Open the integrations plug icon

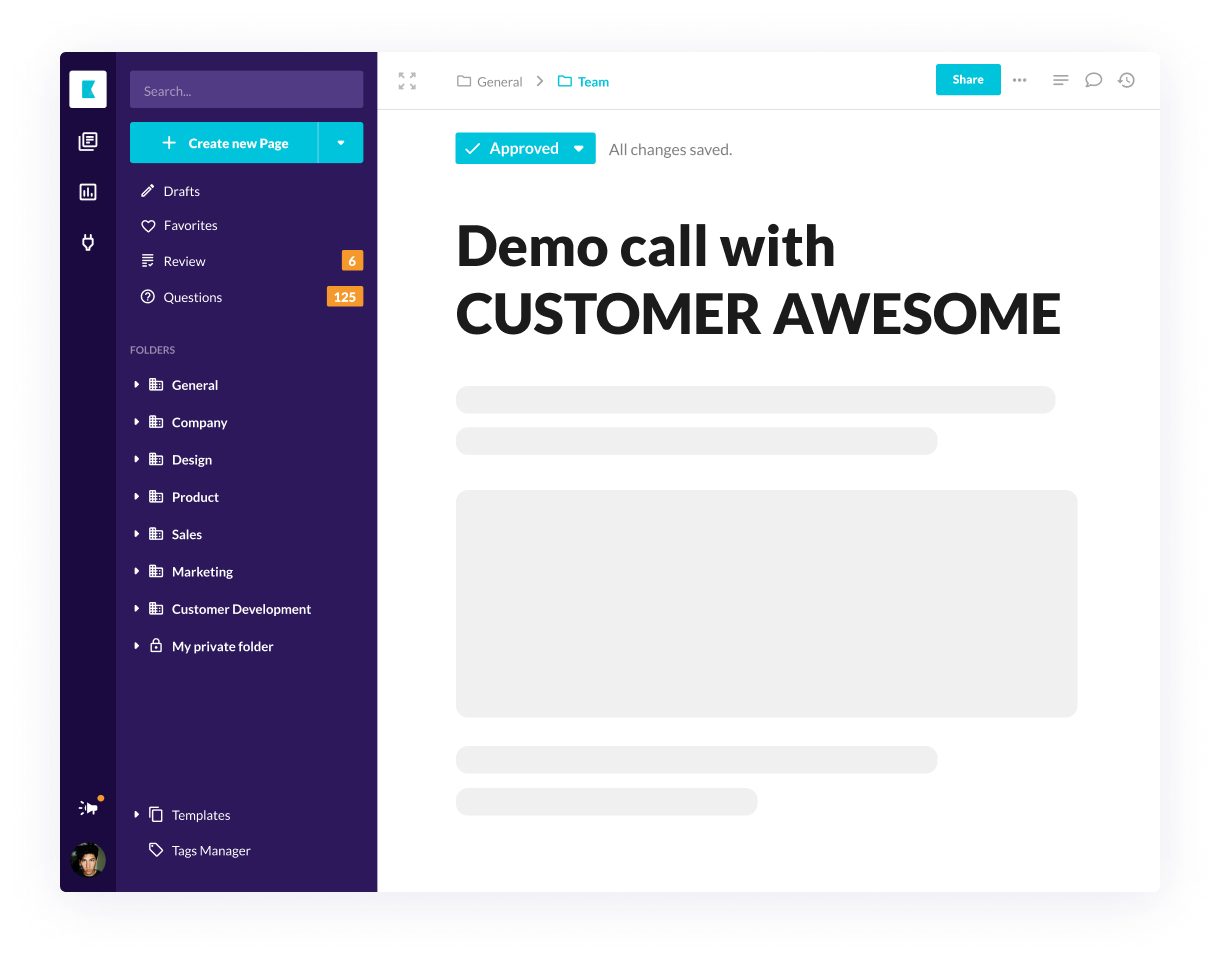pyautogui.click(x=88, y=242)
